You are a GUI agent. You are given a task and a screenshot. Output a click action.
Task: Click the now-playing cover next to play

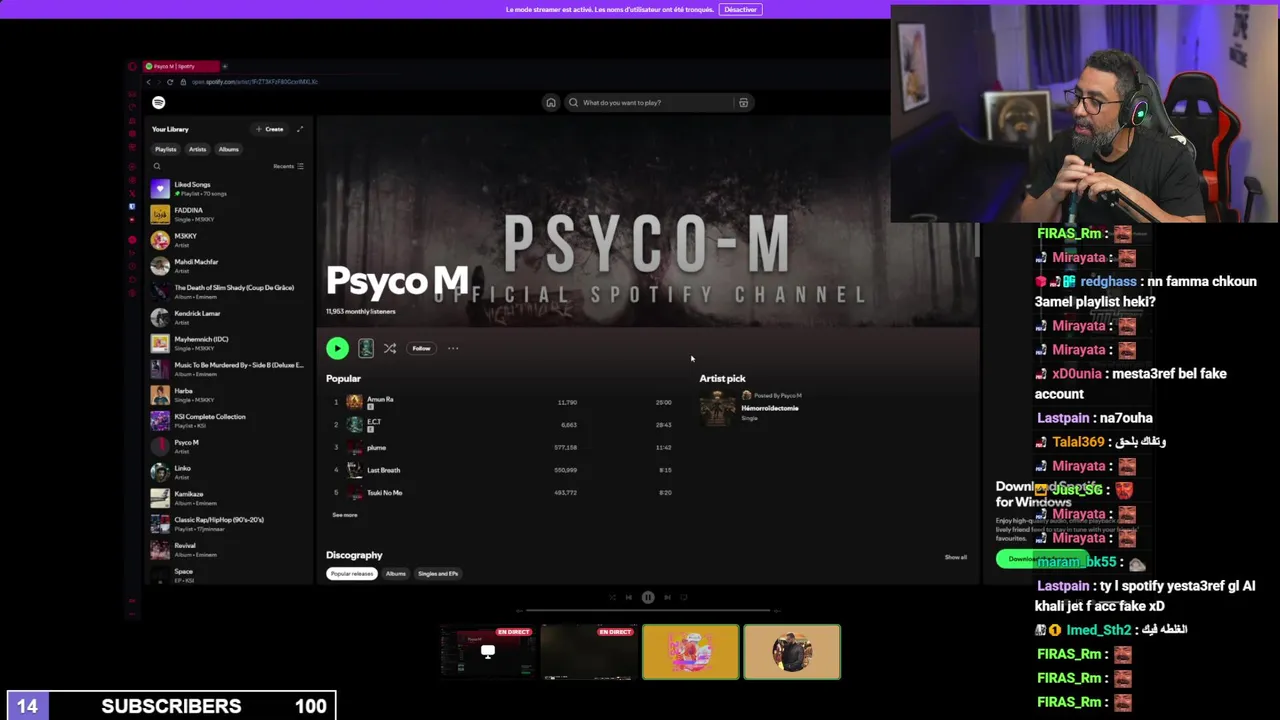[366, 348]
